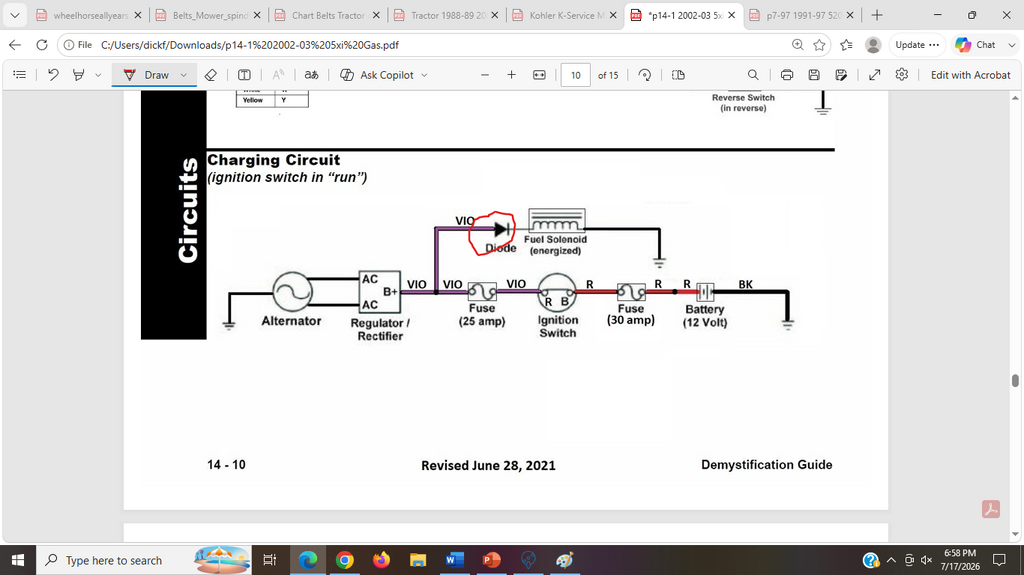Screen dimensions: 1024x575
Task: Click the Save floppy disk icon
Action: tap(814, 75)
